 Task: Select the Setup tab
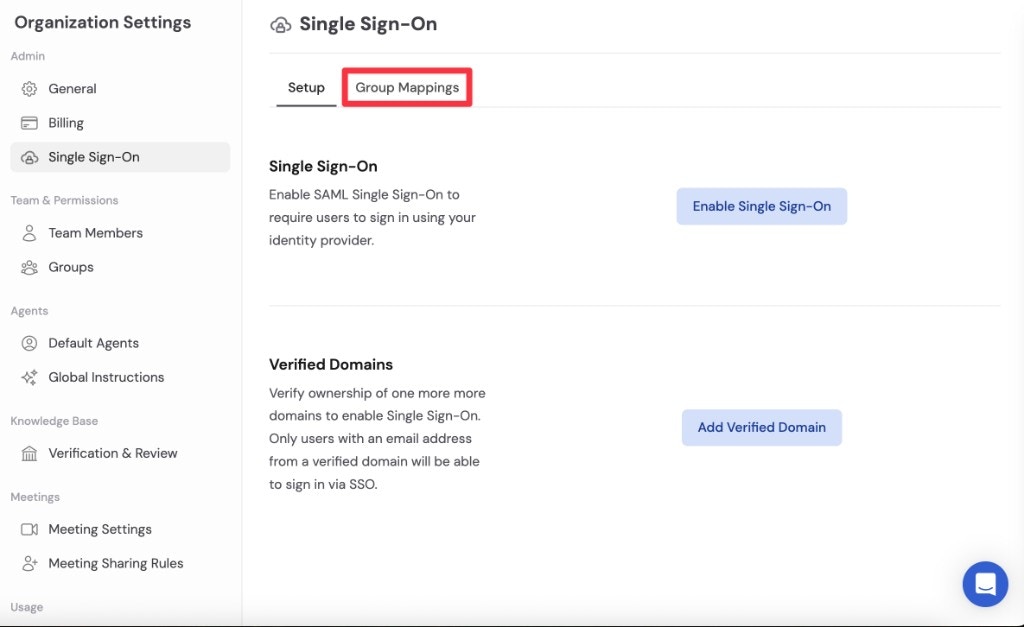click(x=305, y=87)
